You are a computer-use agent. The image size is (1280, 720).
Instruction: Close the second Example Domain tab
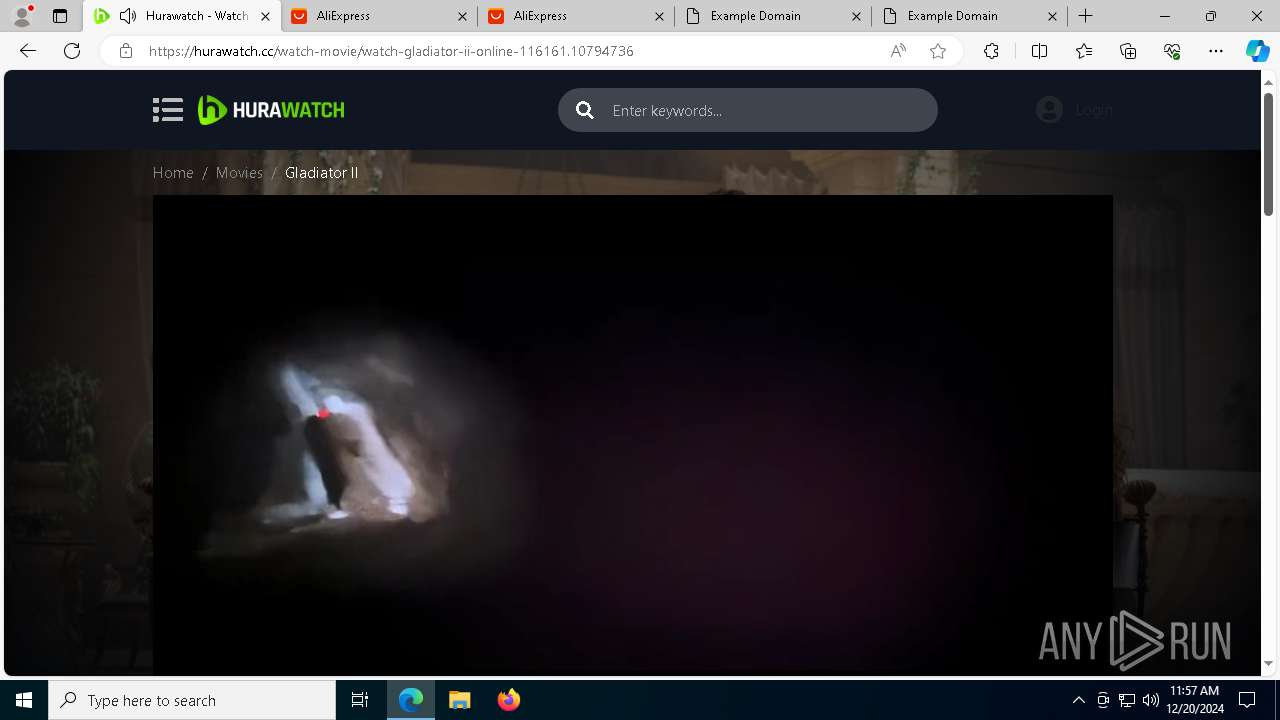tap(1053, 16)
